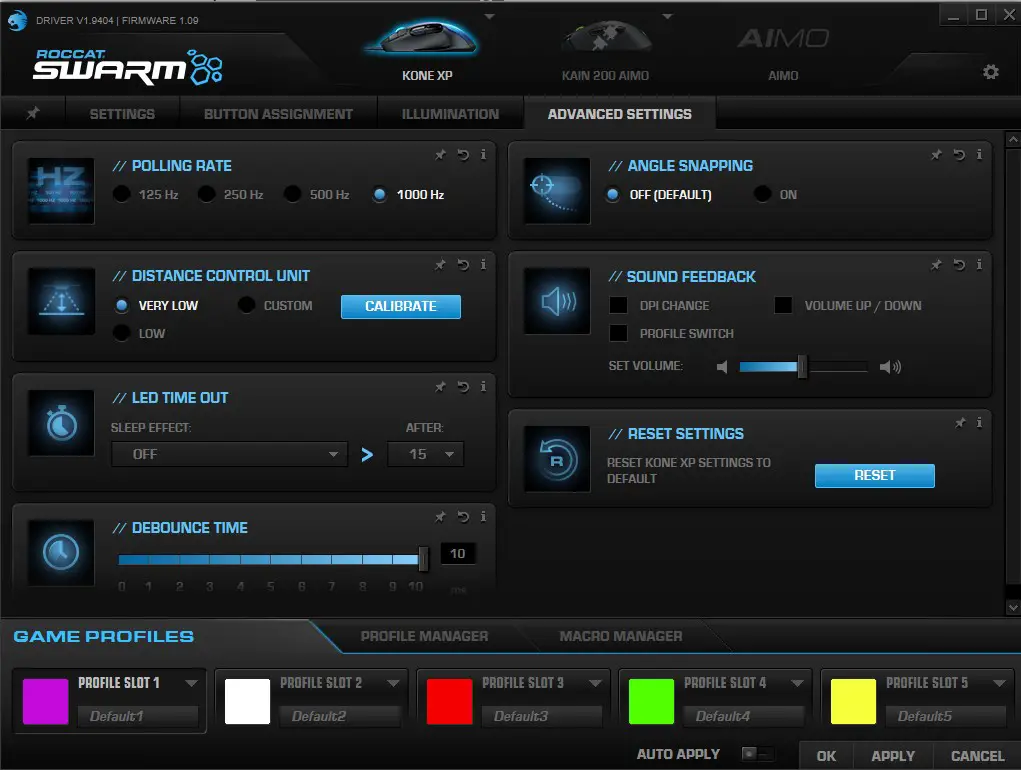
Task: Select the Advanced Settings tab
Action: (x=619, y=114)
